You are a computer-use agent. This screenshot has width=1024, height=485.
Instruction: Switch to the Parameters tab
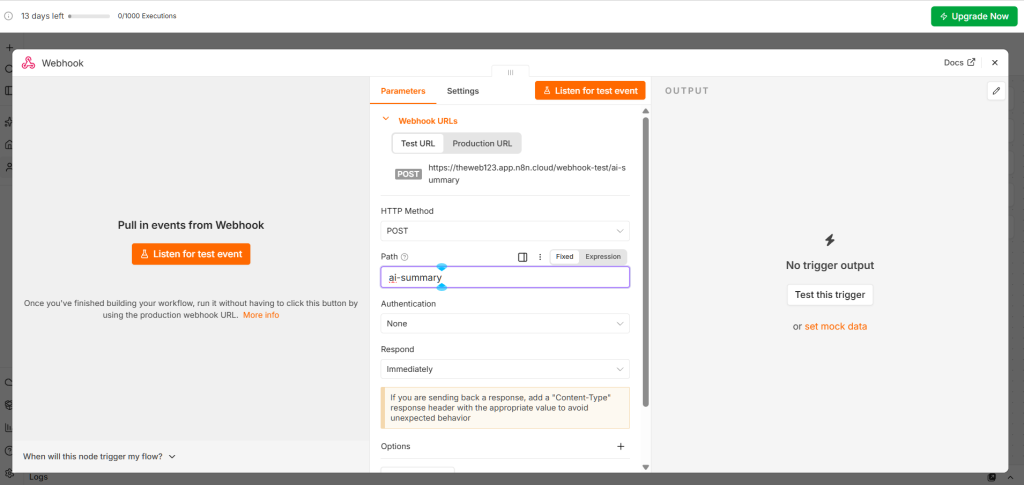coord(403,91)
